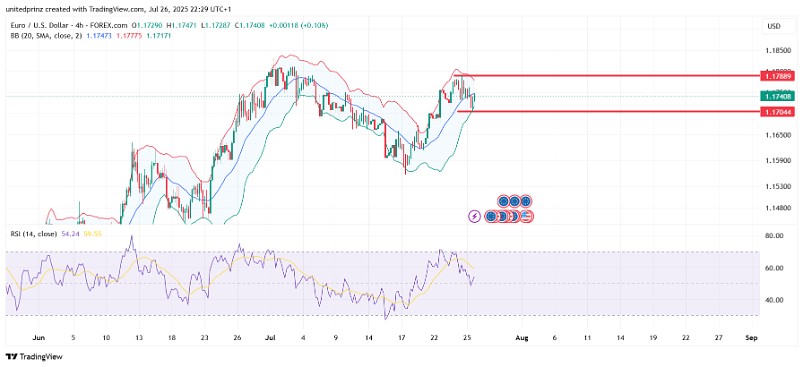803x367 pixels.
Task: Click the 17 date label on time axis
Action: (402, 338)
